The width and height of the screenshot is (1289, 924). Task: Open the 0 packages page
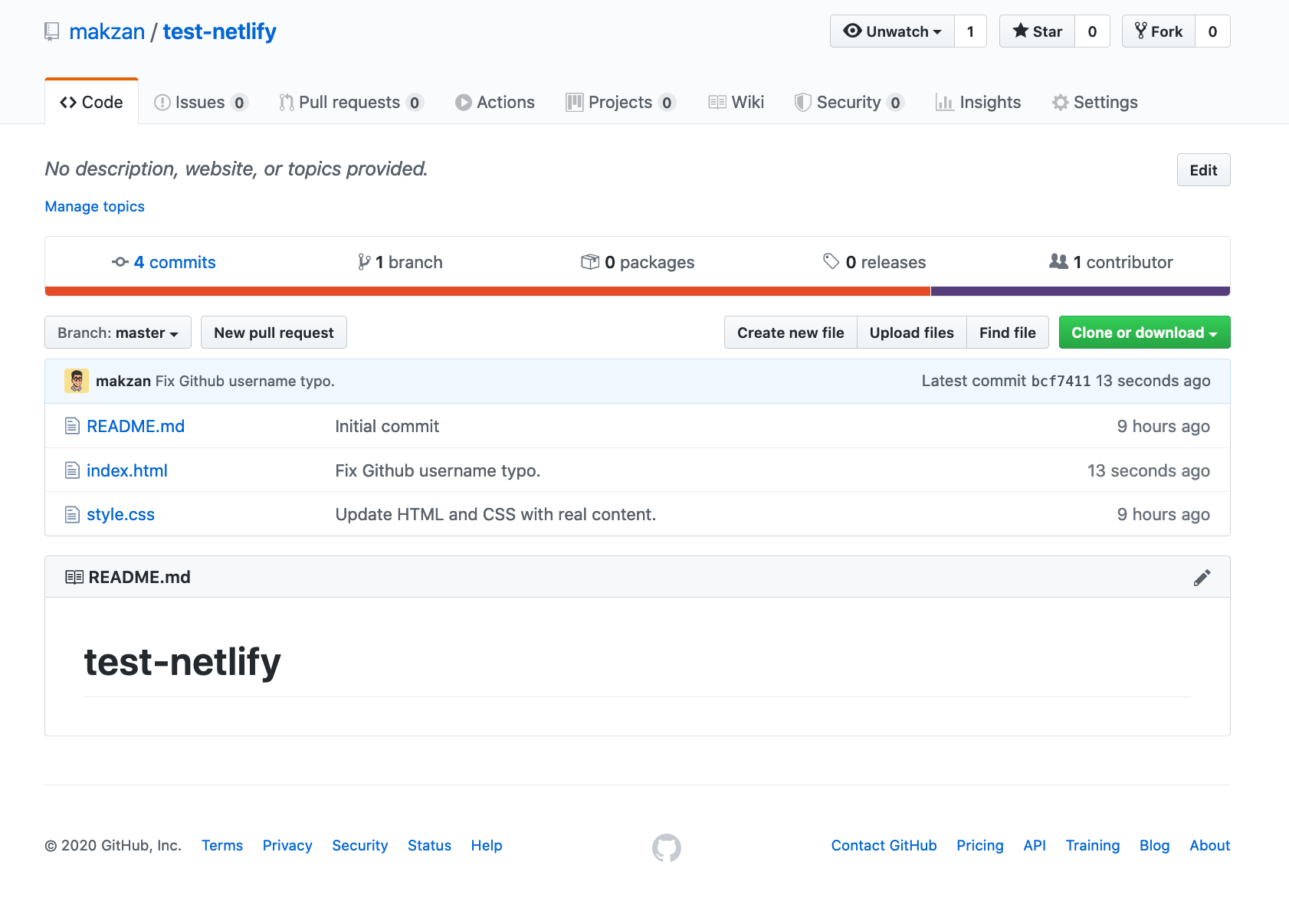pos(638,262)
